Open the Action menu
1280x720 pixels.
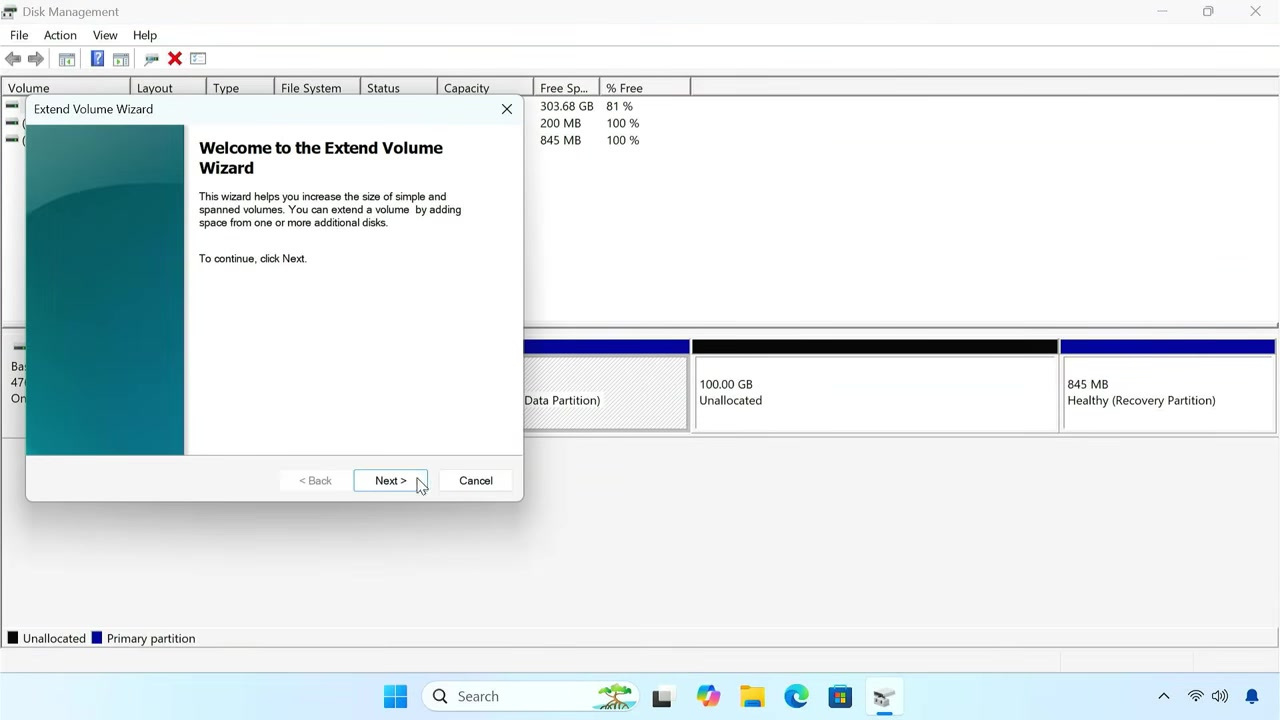60,35
